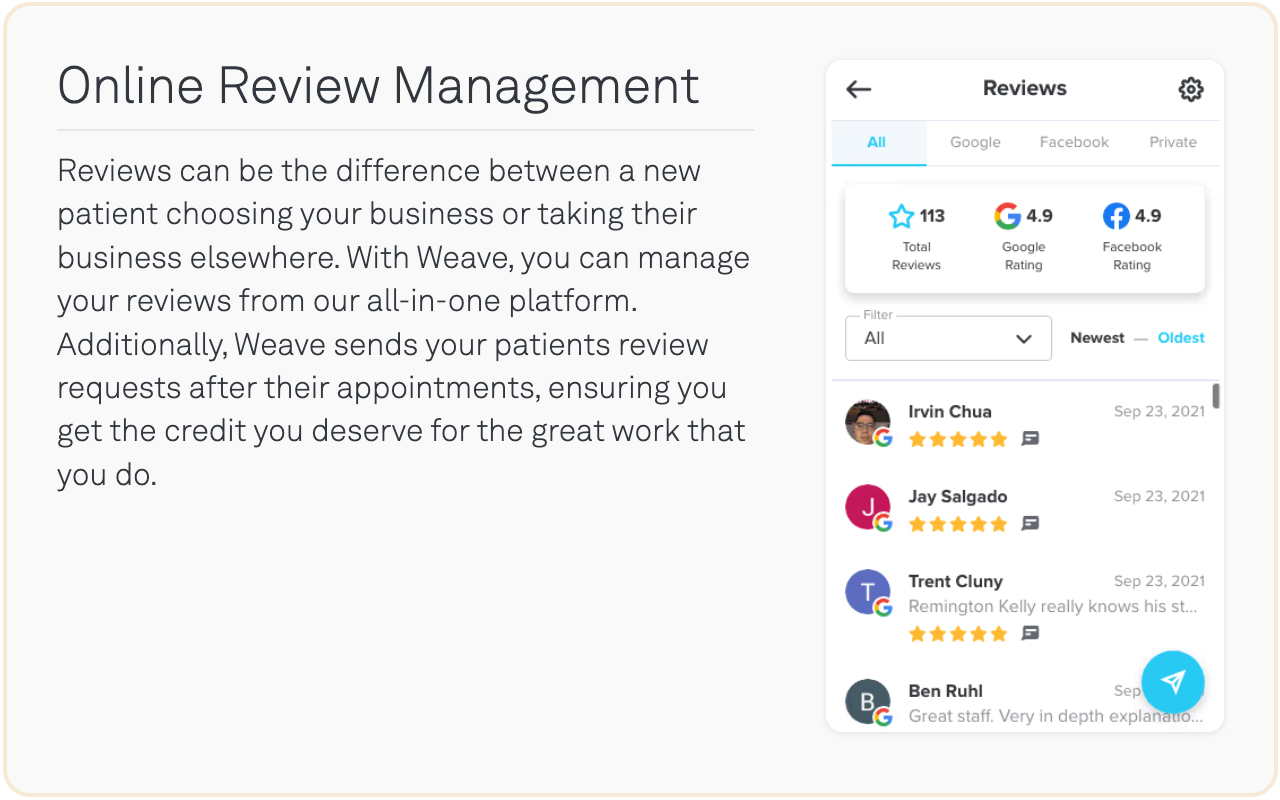
Task: Click the Facebook rating logo icon
Action: click(x=1116, y=216)
